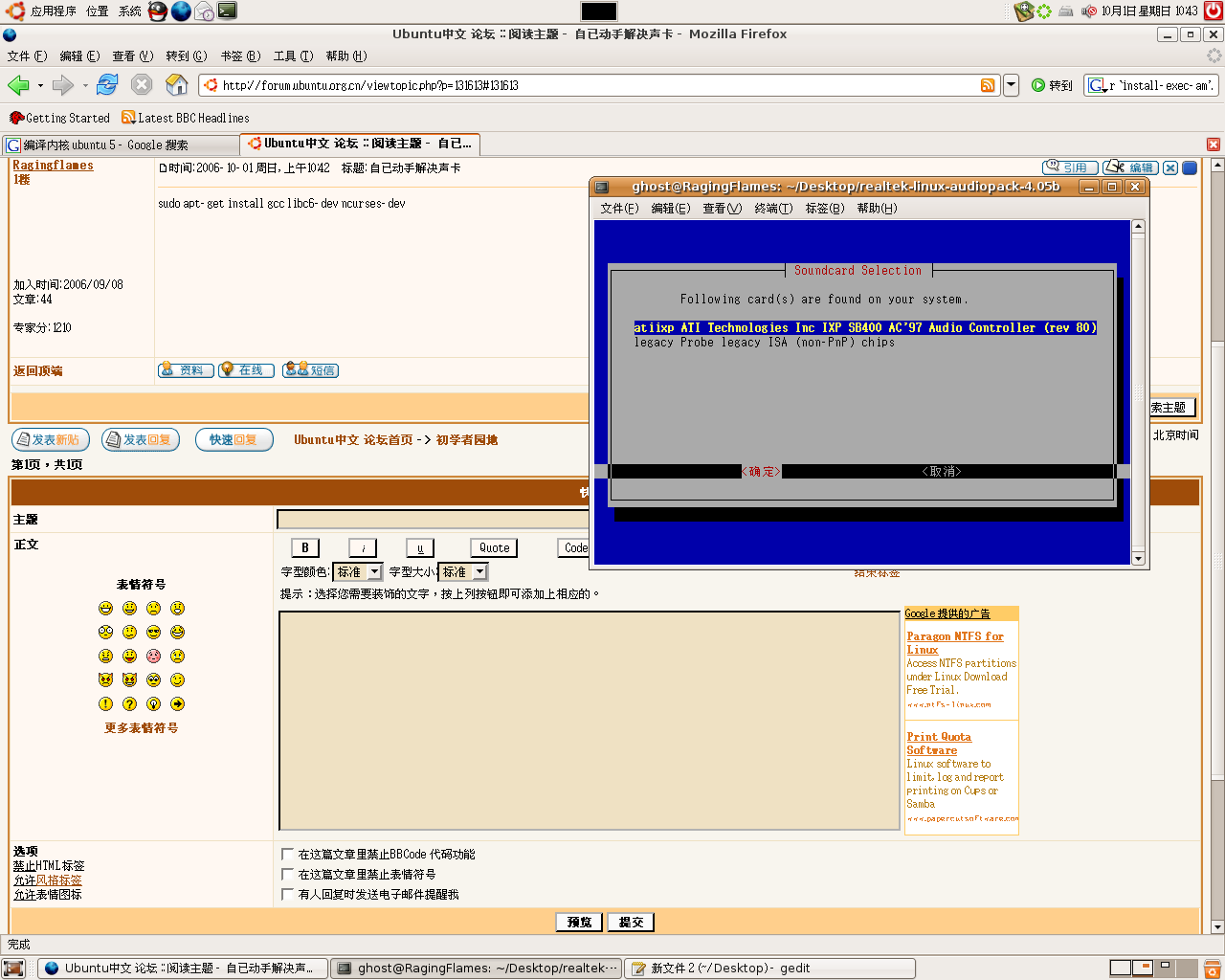This screenshot has width=1225, height=980.
Task: Click RagingFlames username link
Action: pyautogui.click(x=53, y=166)
